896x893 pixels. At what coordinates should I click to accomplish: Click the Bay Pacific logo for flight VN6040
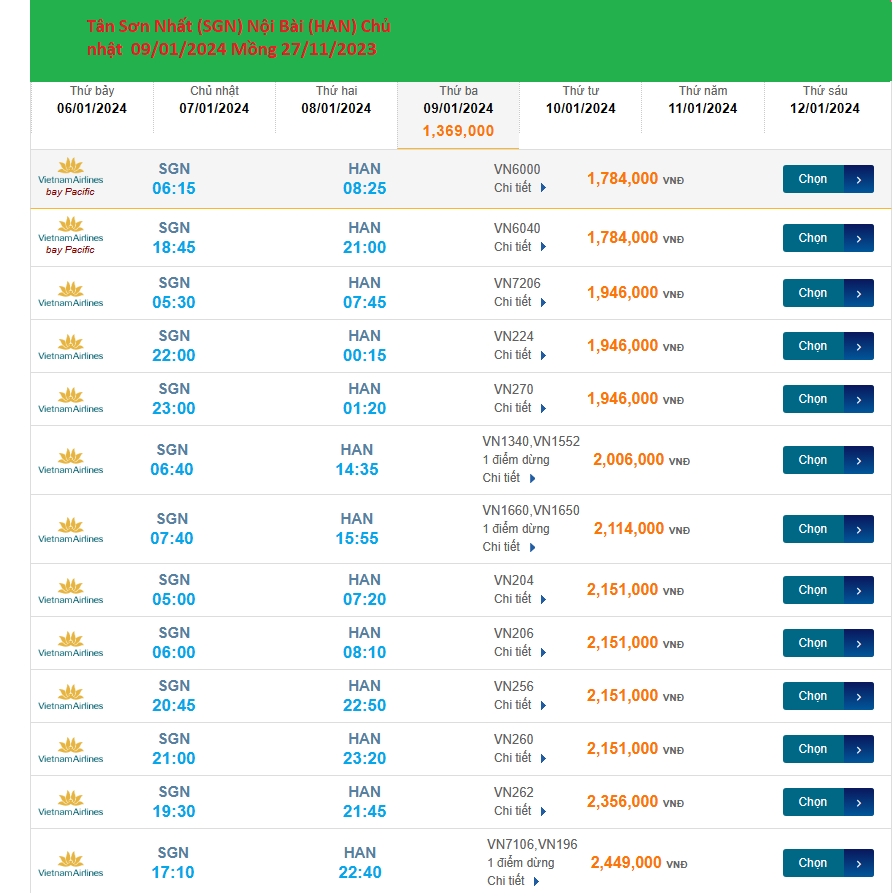point(70,250)
